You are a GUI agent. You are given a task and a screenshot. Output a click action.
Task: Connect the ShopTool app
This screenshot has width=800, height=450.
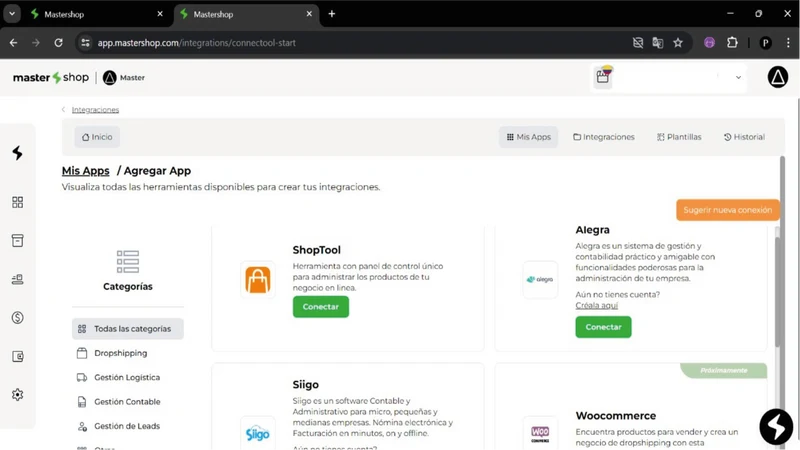[320, 307]
